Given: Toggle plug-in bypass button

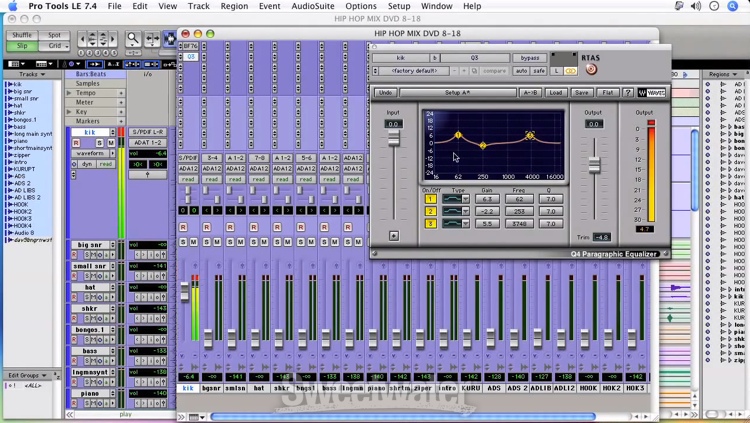Looking at the screenshot, I should [x=529, y=58].
